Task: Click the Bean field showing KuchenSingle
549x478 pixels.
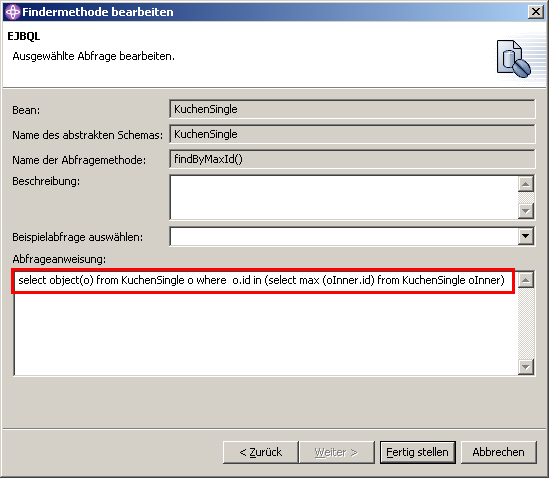Action: [352, 109]
